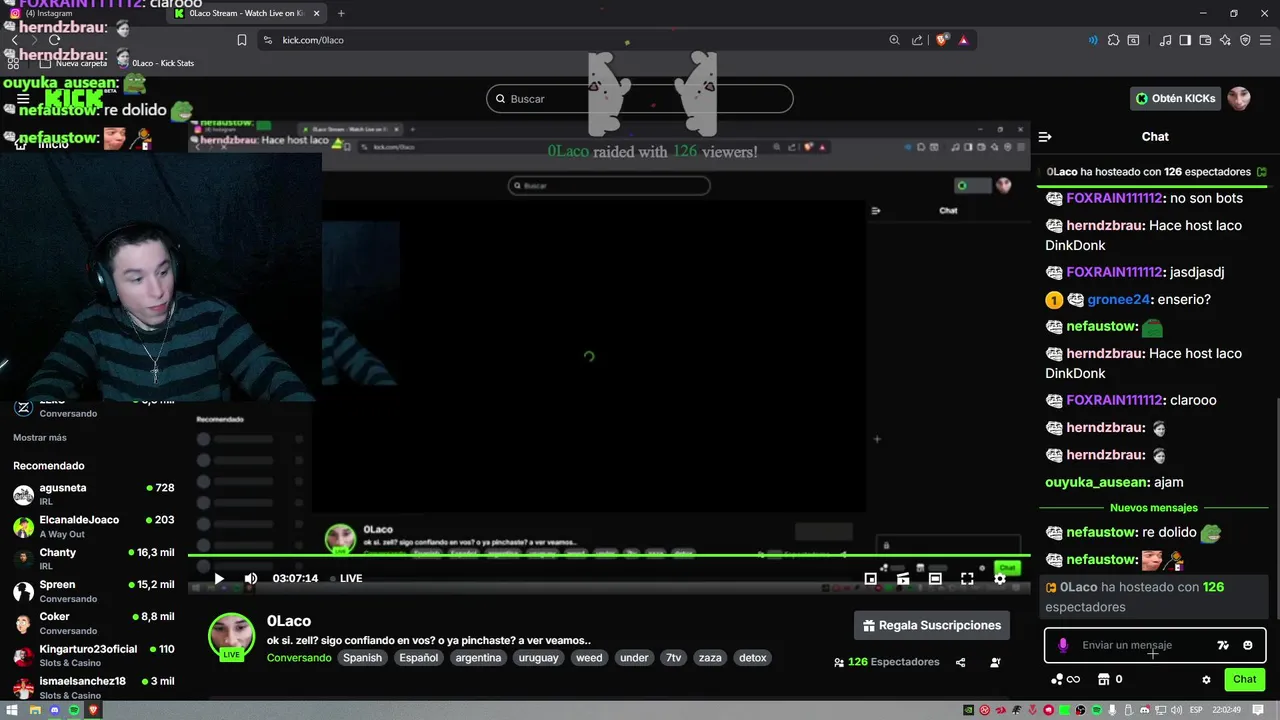1280x720 pixels.
Task: Select the uruguay tag
Action: point(539,658)
